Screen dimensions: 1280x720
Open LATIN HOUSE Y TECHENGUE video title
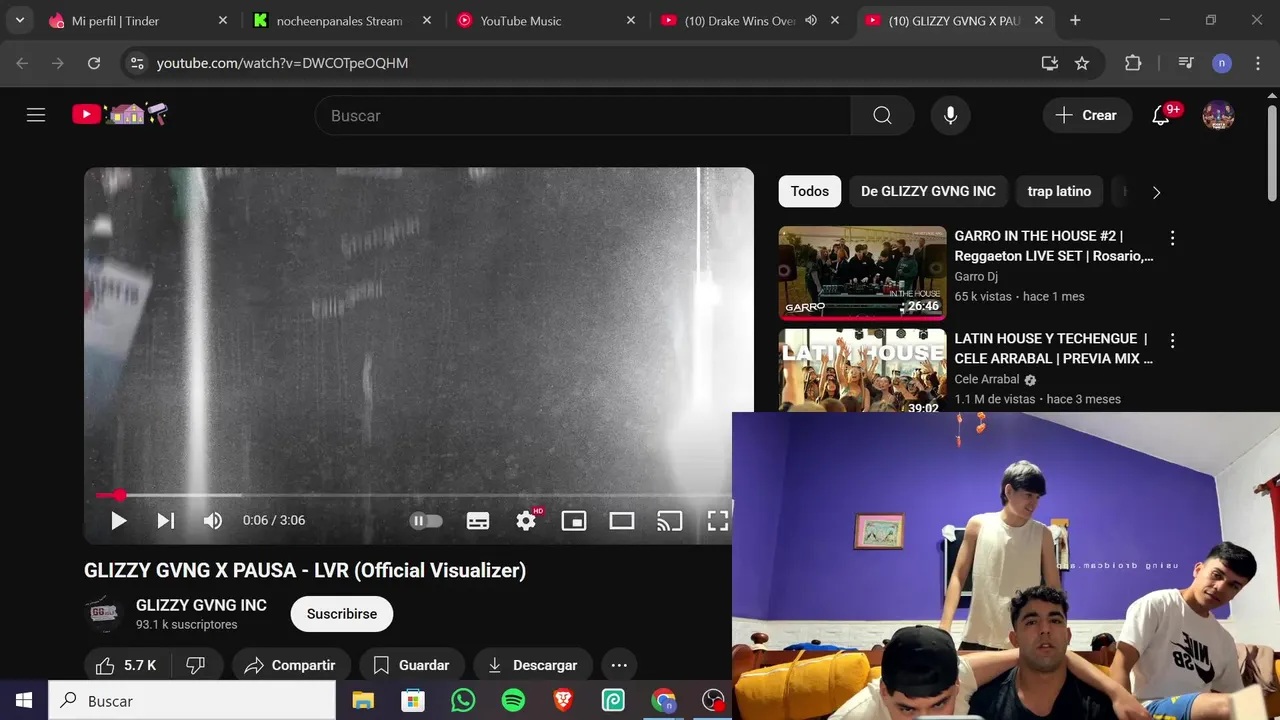(1053, 348)
